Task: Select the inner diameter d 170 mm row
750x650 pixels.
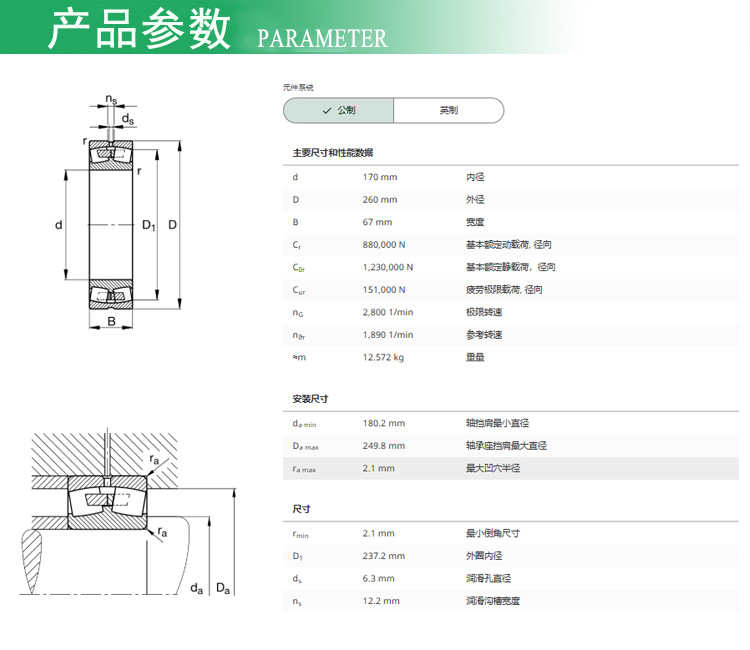Action: 511,177
